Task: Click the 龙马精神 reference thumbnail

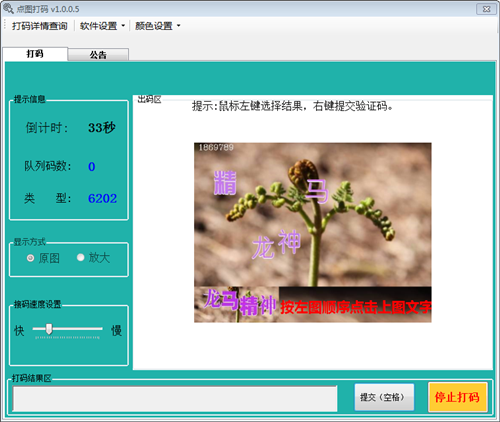Action: (236, 304)
